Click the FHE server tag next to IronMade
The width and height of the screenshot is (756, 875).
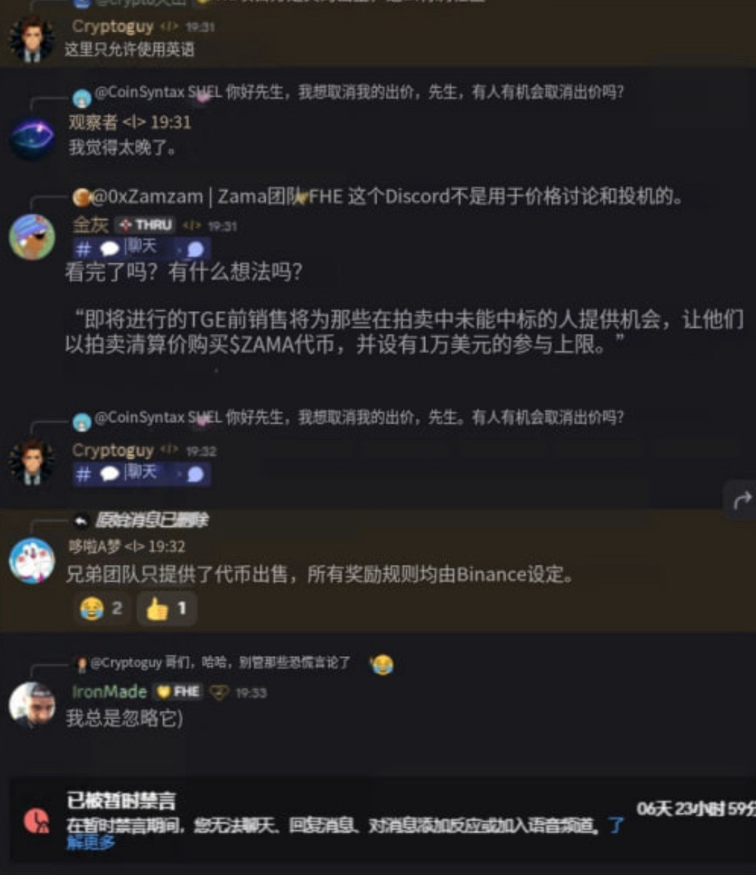(178, 692)
